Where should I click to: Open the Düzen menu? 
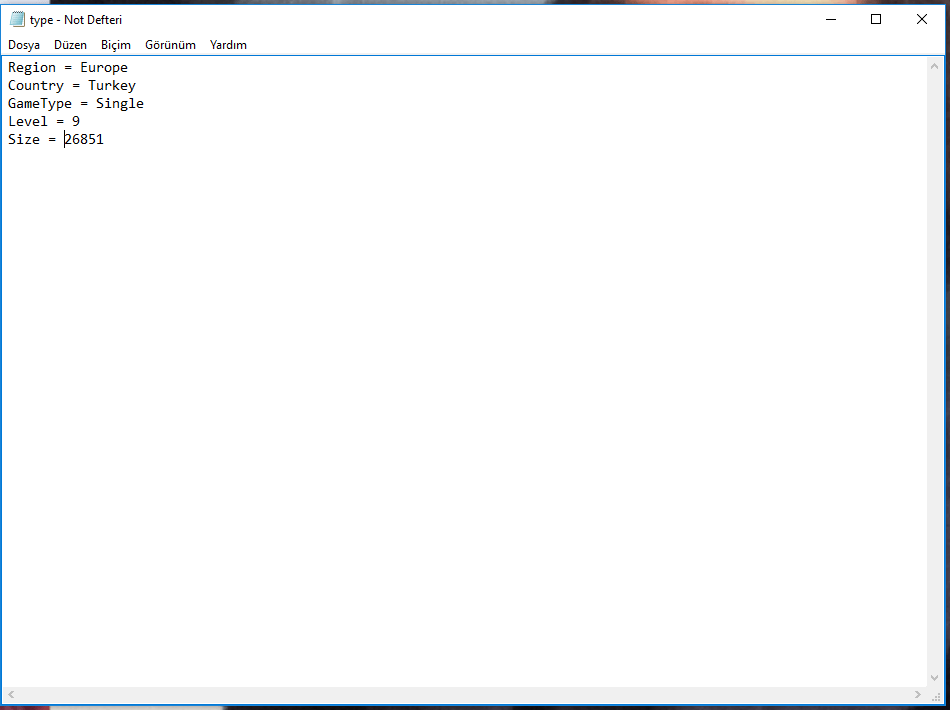click(x=70, y=45)
